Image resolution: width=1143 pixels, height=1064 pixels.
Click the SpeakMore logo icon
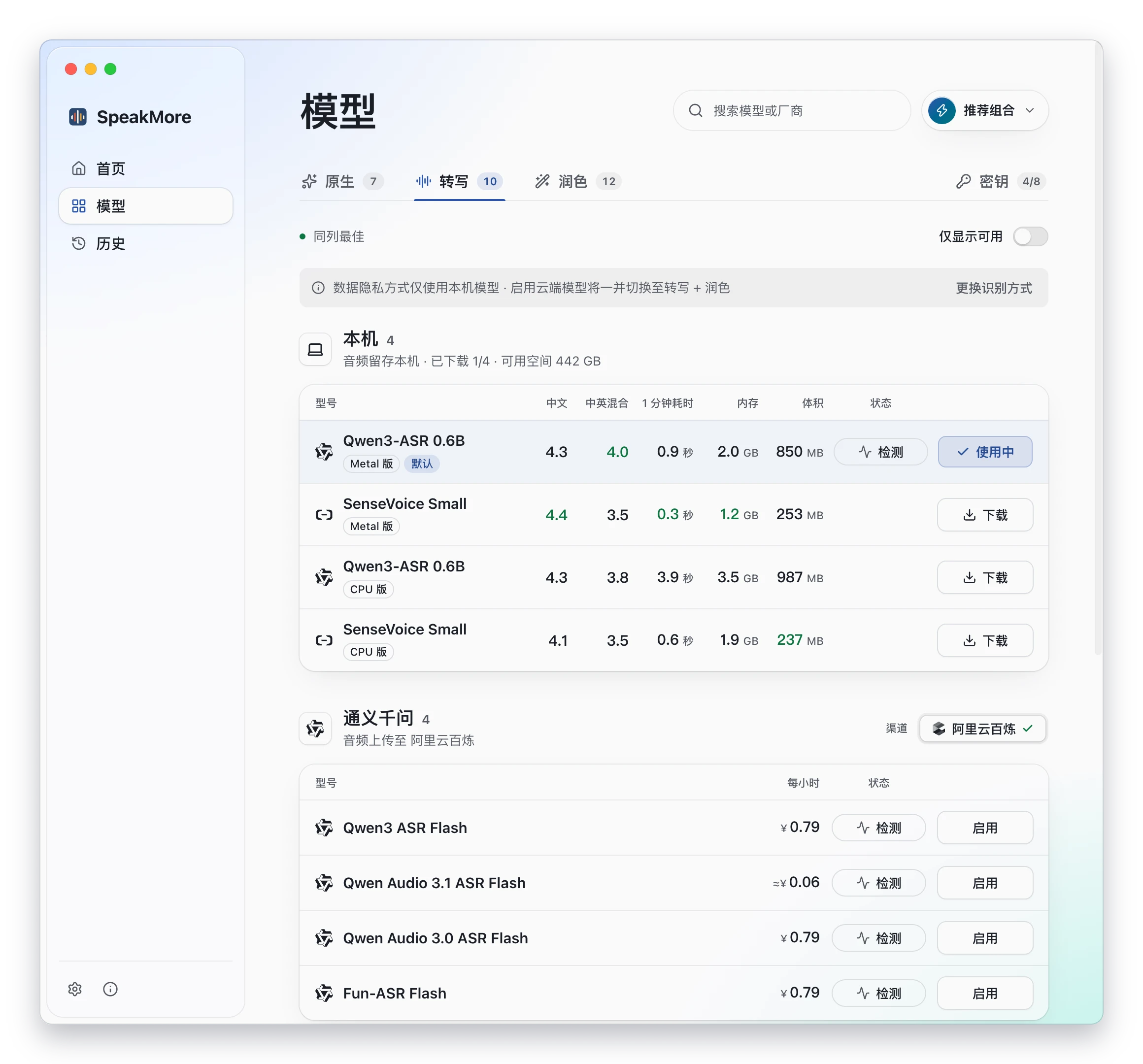78,117
